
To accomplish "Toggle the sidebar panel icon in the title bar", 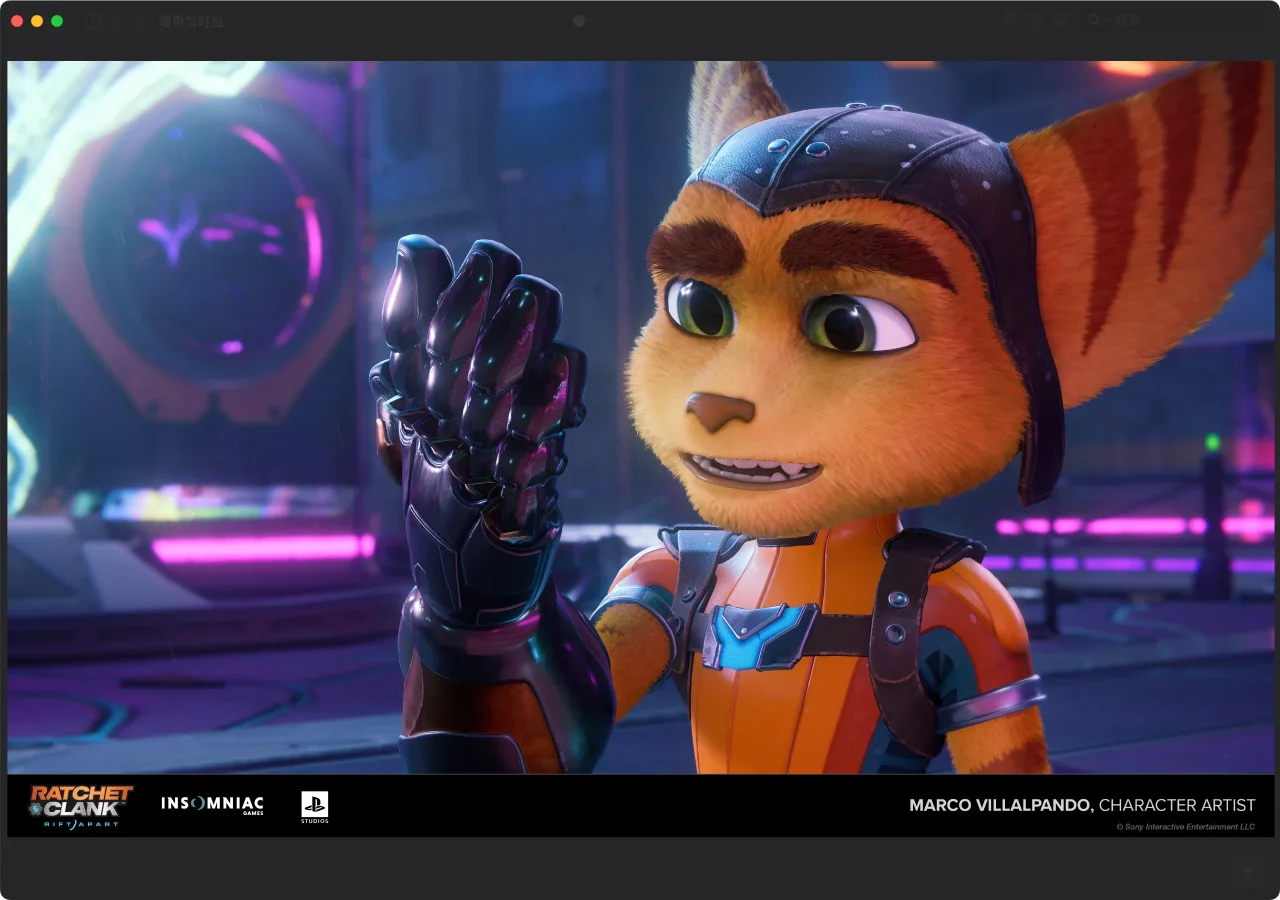I will [93, 20].
